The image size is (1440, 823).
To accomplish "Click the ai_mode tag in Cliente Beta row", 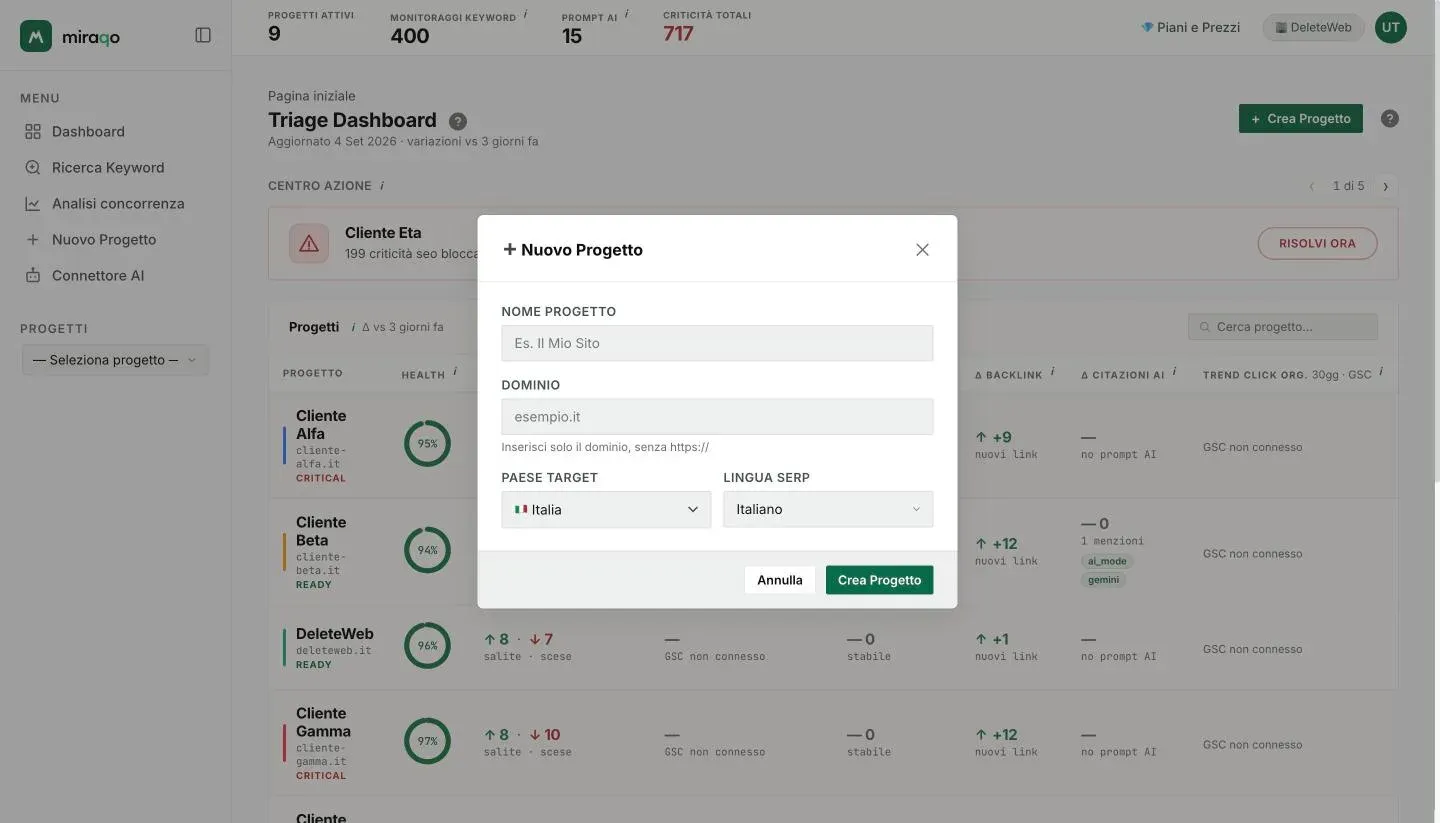I will [x=1106, y=562].
